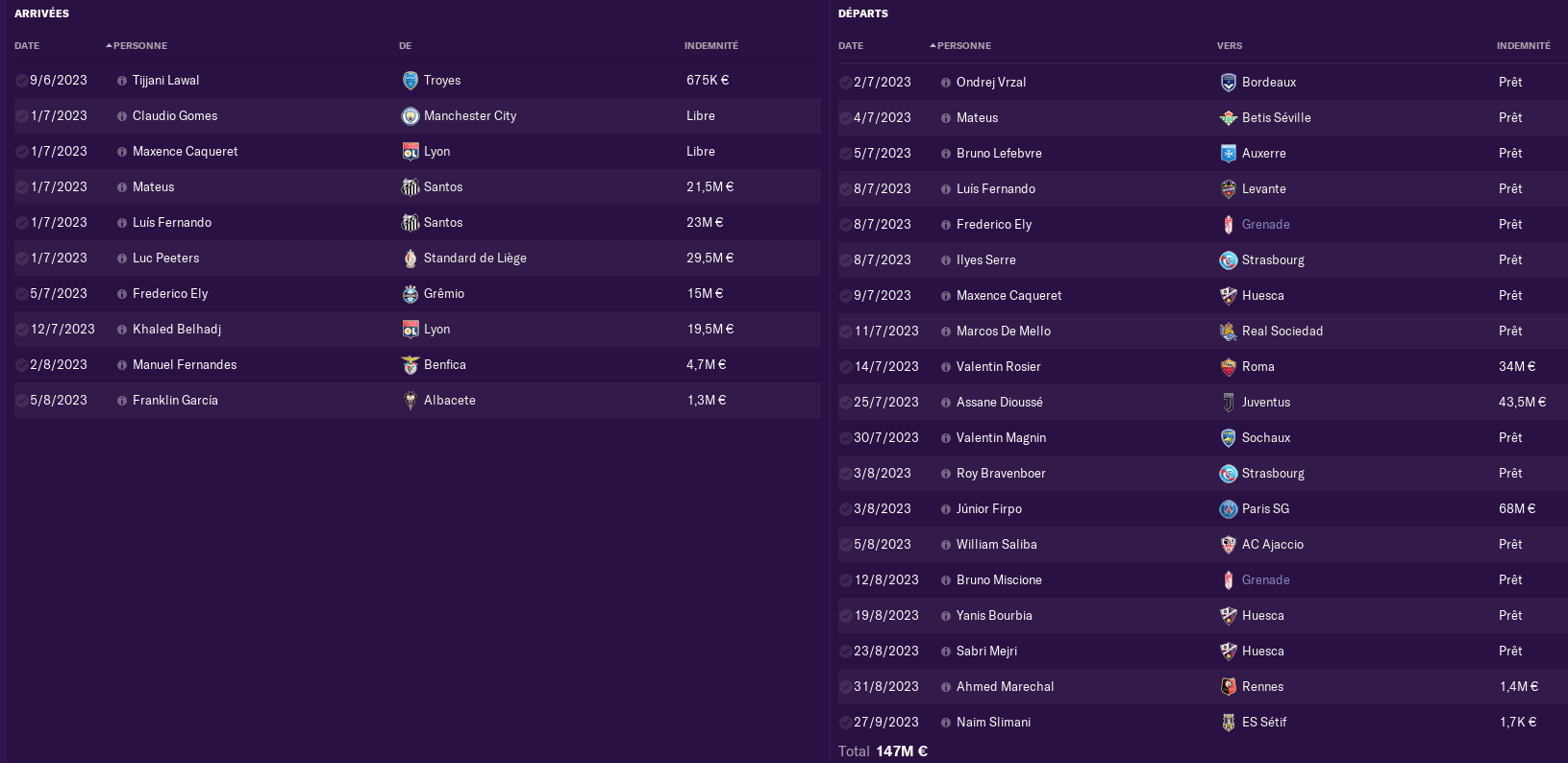The height and width of the screenshot is (763, 1568).
Task: Toggle checkmark on Ahmed Marechal 31/8/2023 row
Action: [x=845, y=687]
